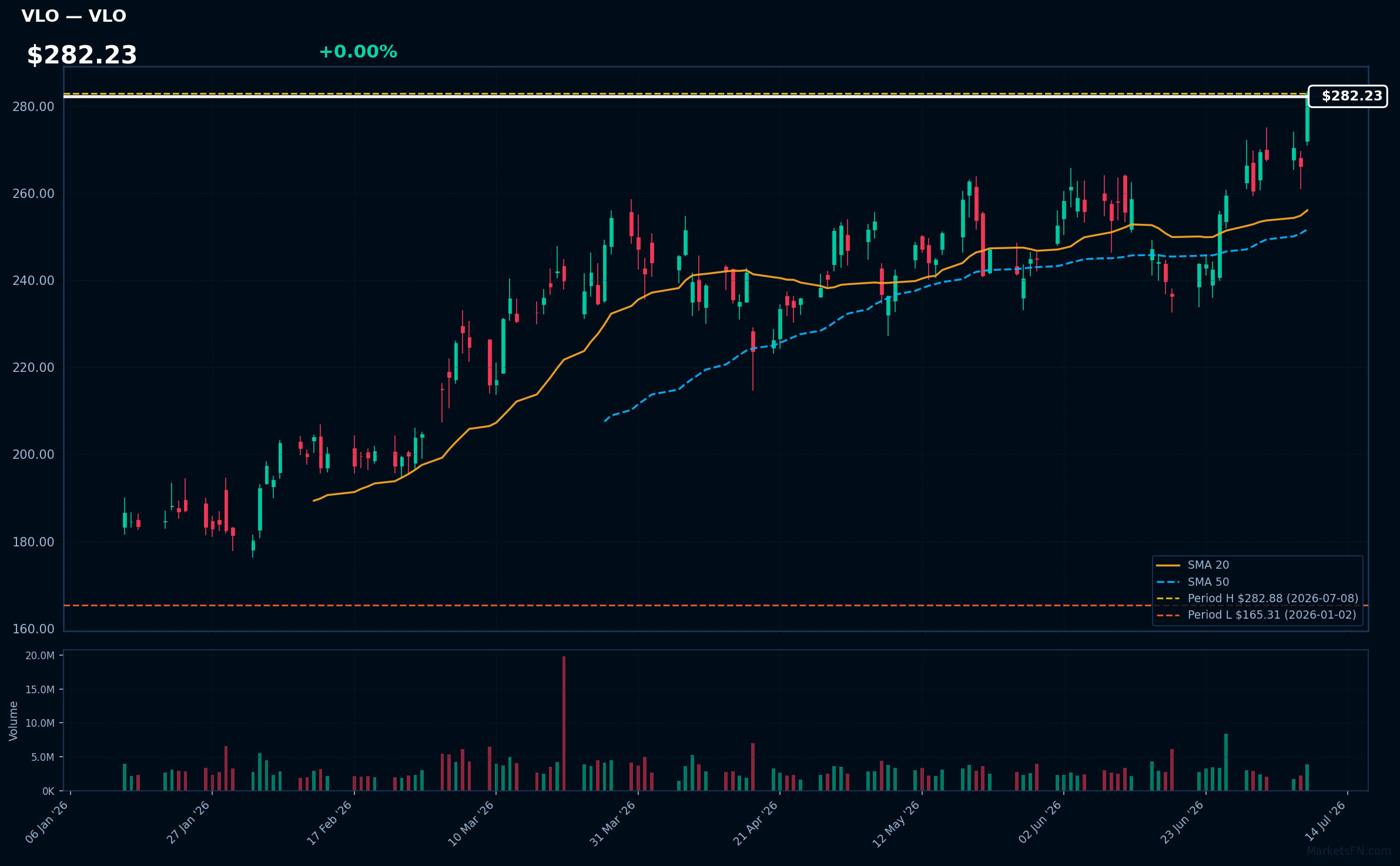1400x866 pixels.
Task: Click the 20.0M volume axis label
Action: point(40,656)
